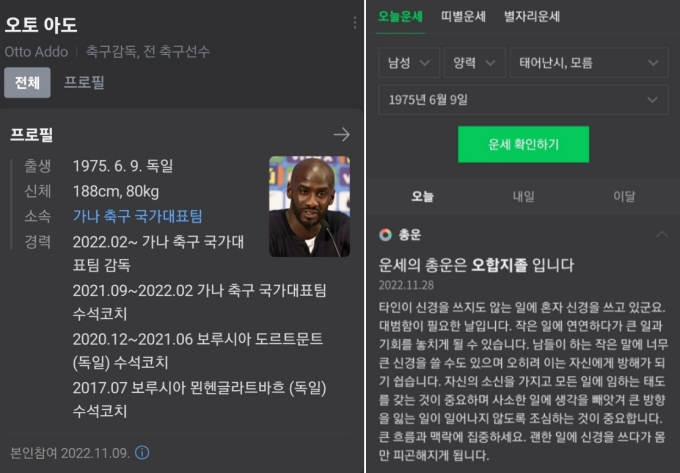Click the info icon beside 본인참여 date
680x473 pixels.
tap(142, 453)
